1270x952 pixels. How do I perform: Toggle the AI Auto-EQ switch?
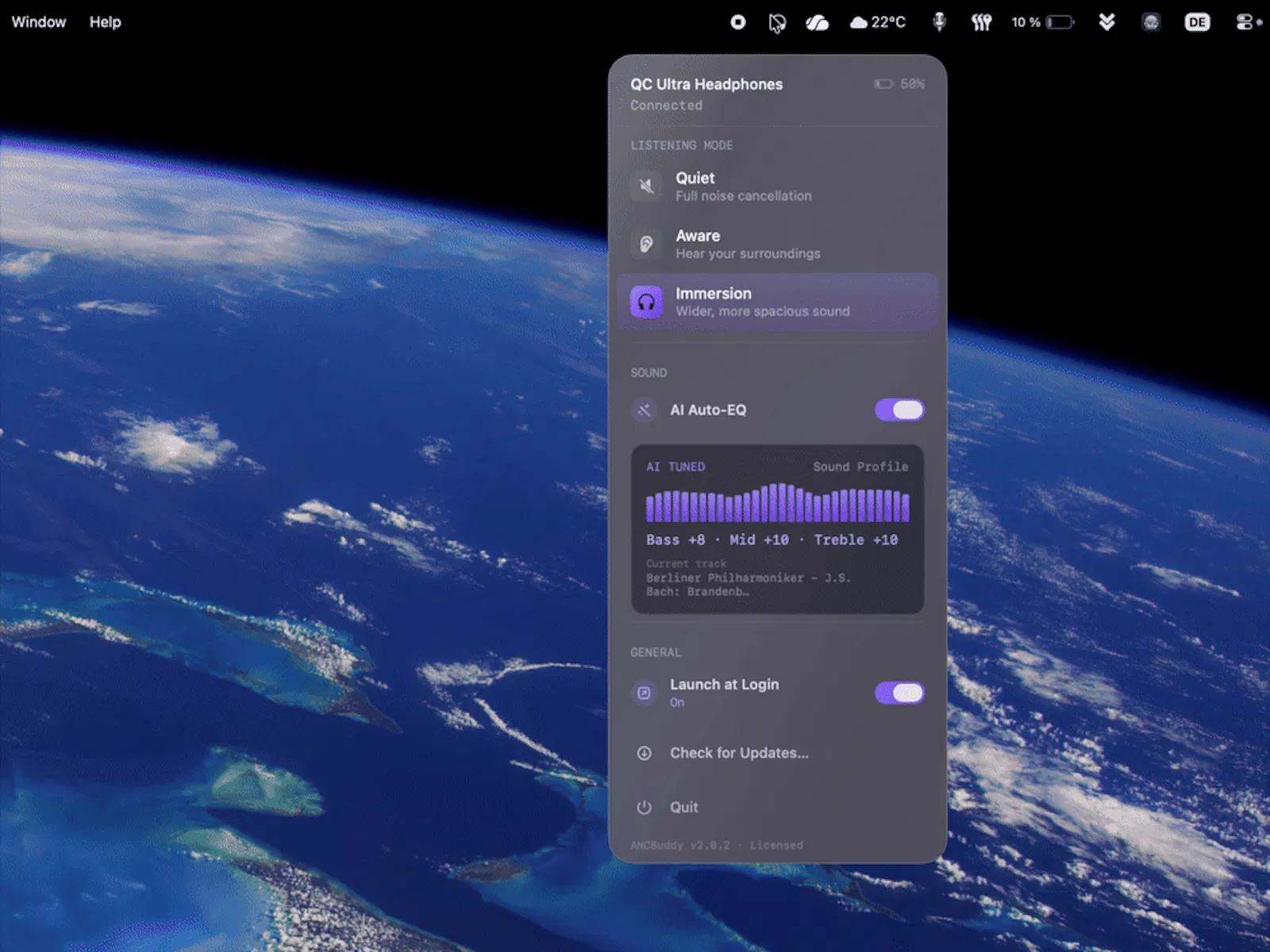899,410
